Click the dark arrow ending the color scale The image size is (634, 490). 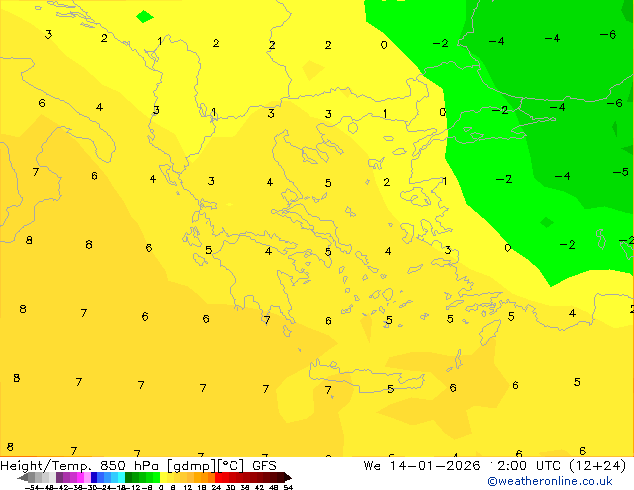(x=288, y=477)
